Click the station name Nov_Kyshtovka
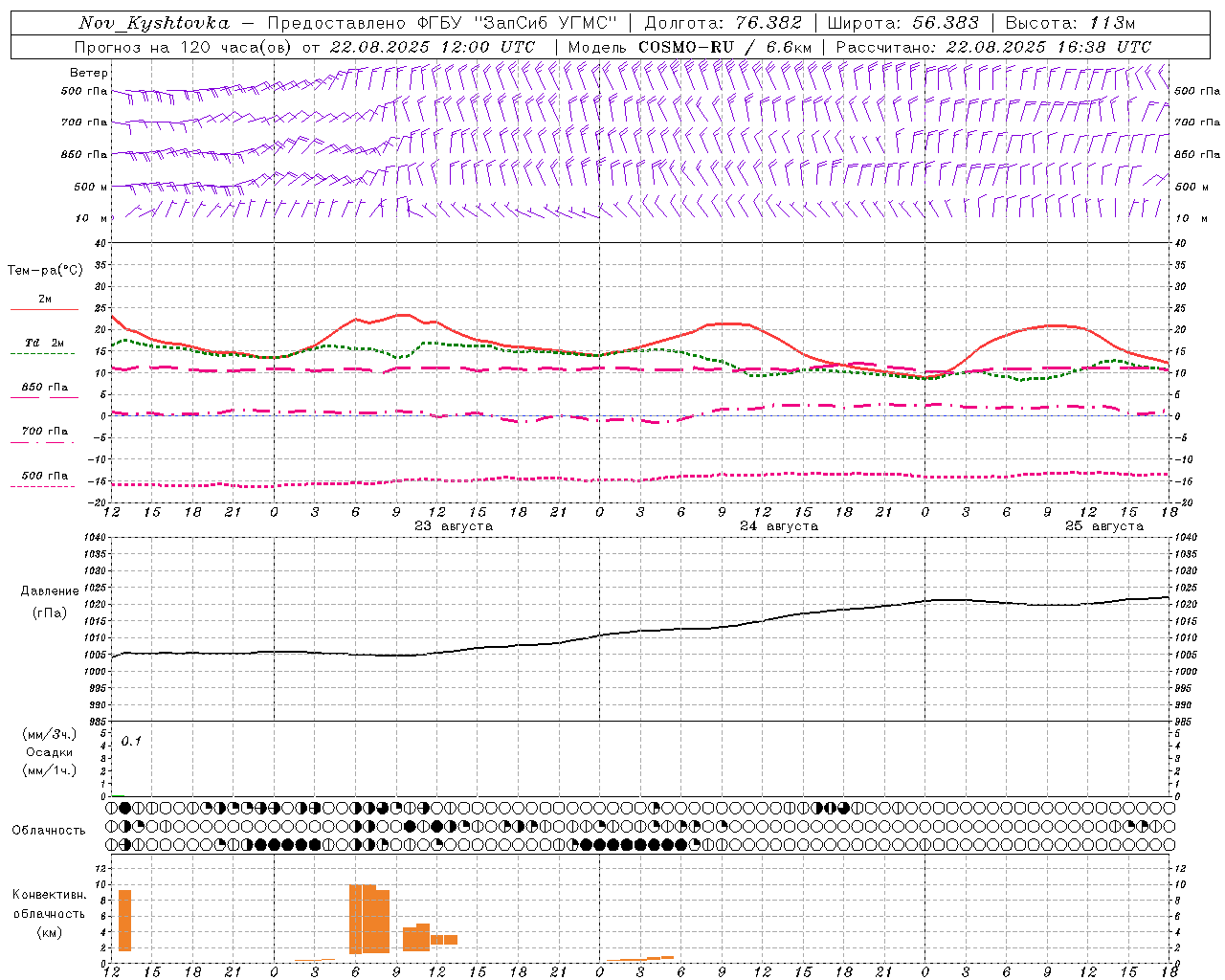Image resolution: width=1225 pixels, height=980 pixels. tap(154, 23)
